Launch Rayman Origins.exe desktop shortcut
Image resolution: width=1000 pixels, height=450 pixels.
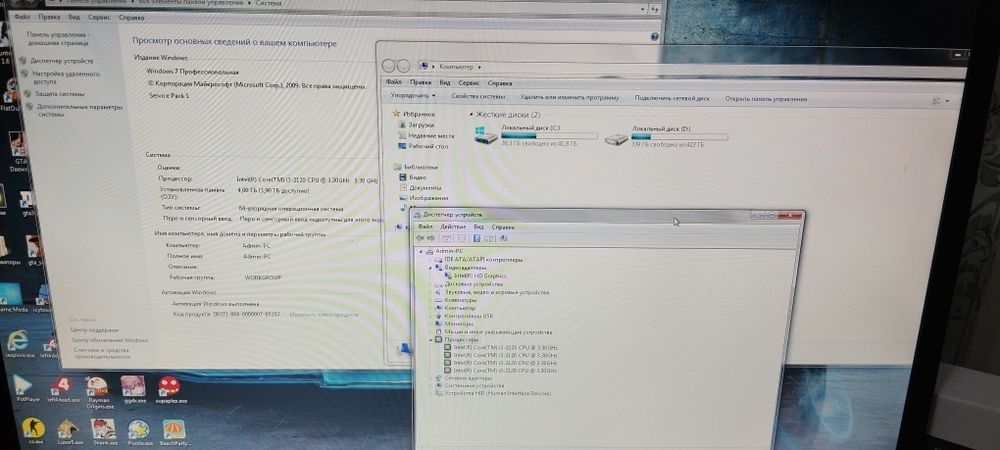point(97,390)
